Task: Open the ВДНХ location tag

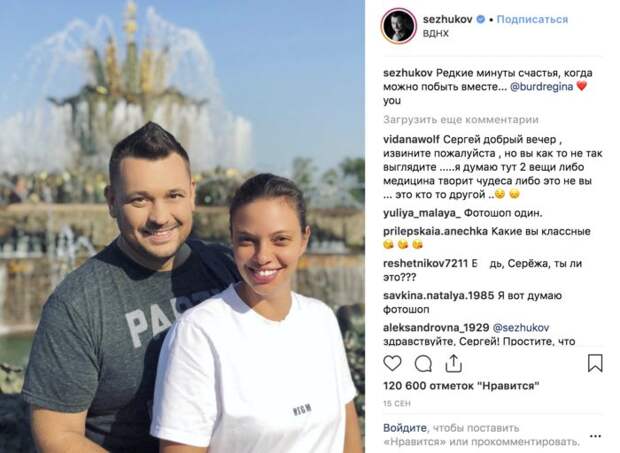Action: click(435, 33)
